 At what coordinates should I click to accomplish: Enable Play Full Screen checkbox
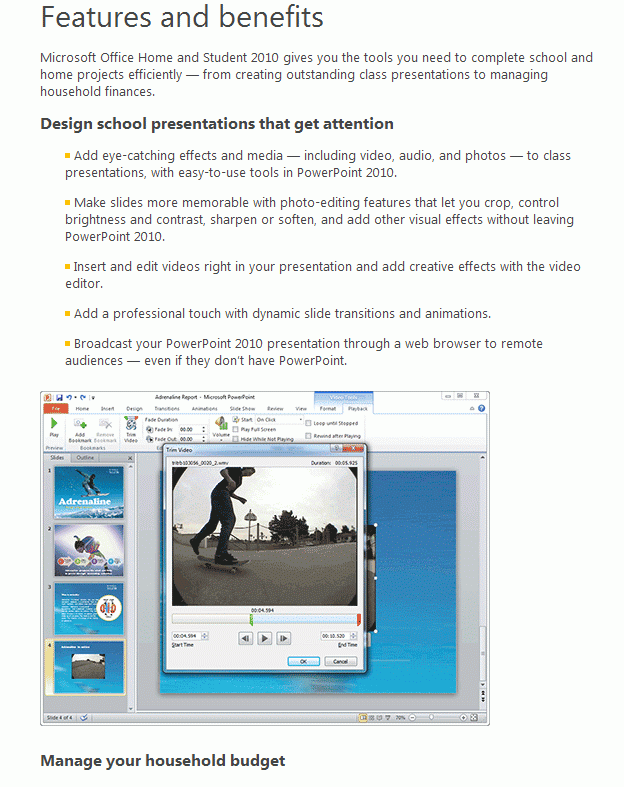tap(235, 430)
